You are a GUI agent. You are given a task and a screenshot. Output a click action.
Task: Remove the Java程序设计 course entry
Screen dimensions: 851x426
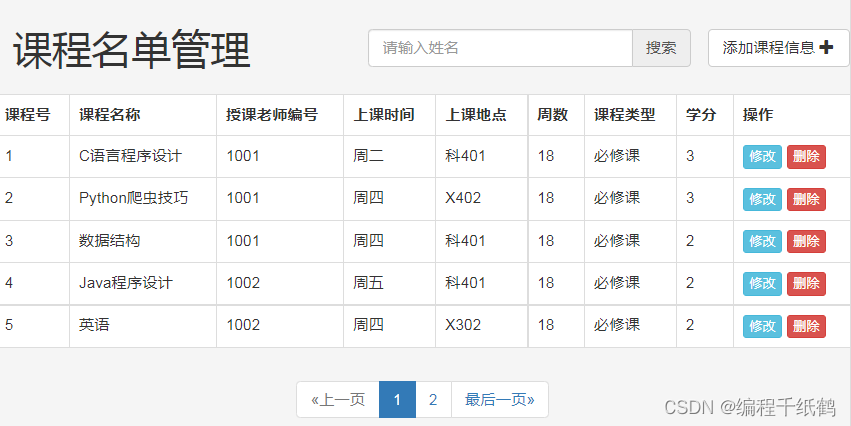click(806, 283)
